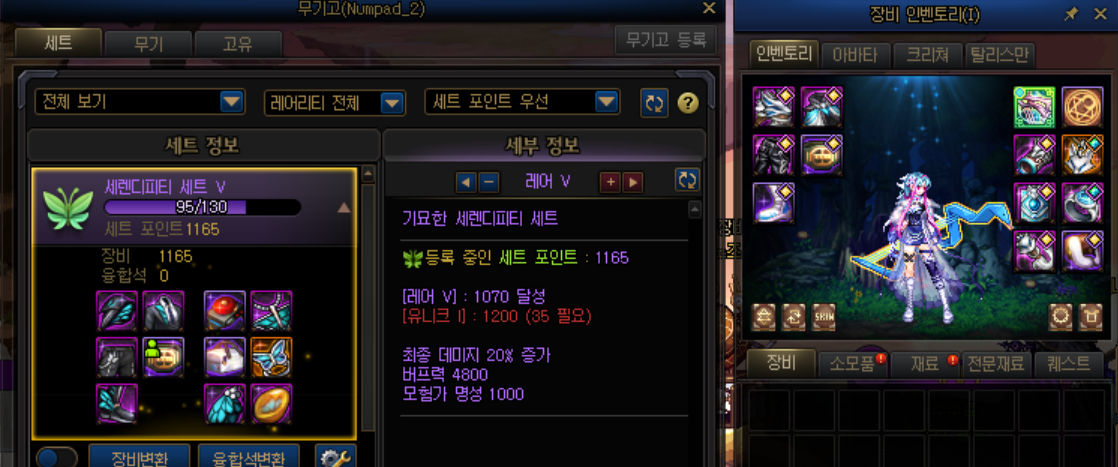This screenshot has width=1118, height=467.
Task: Toggle the round switch beside 장비변환
Action: pyautogui.click(x=56, y=457)
